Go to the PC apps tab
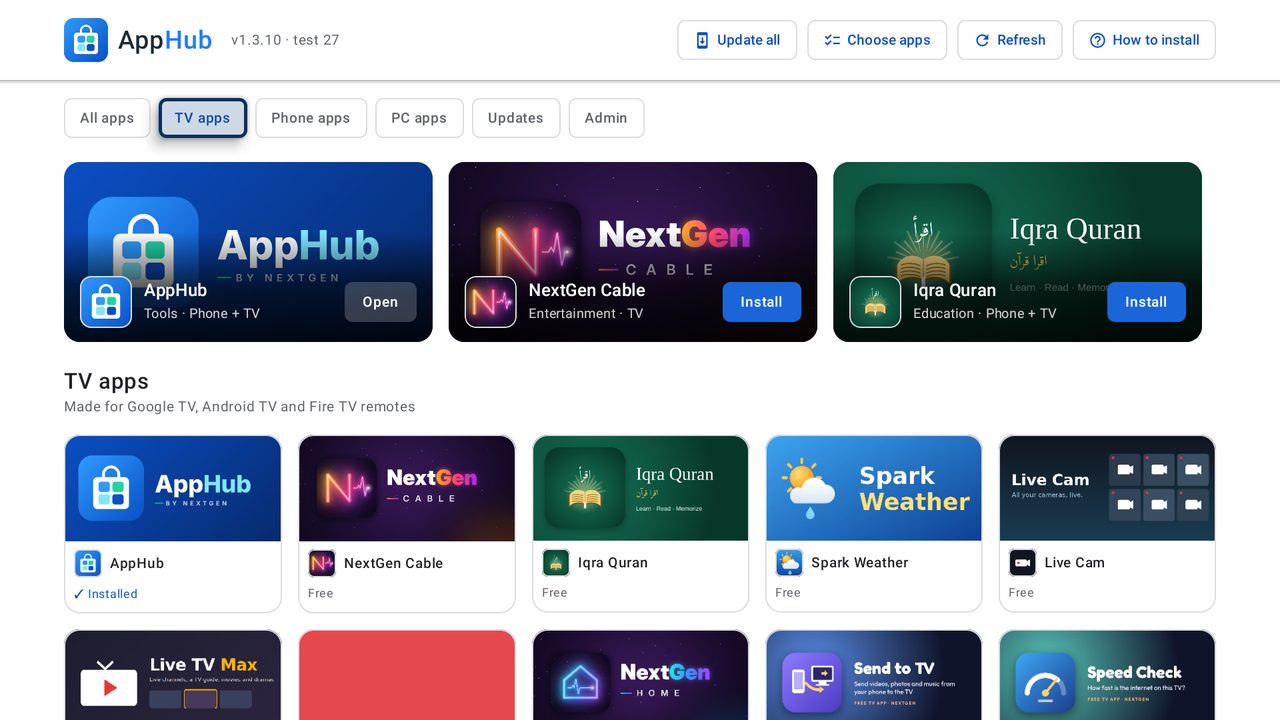This screenshot has width=1280, height=720. [x=419, y=118]
